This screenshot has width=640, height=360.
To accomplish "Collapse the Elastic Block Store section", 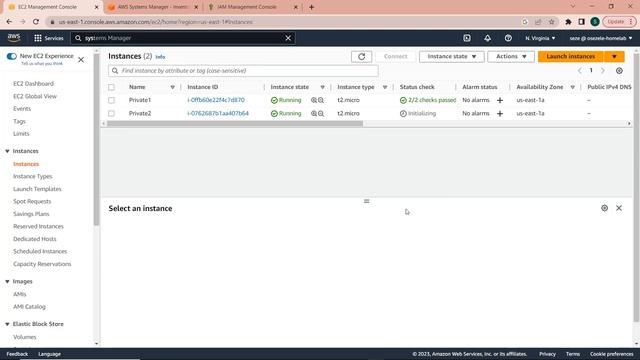I will 7,324.
